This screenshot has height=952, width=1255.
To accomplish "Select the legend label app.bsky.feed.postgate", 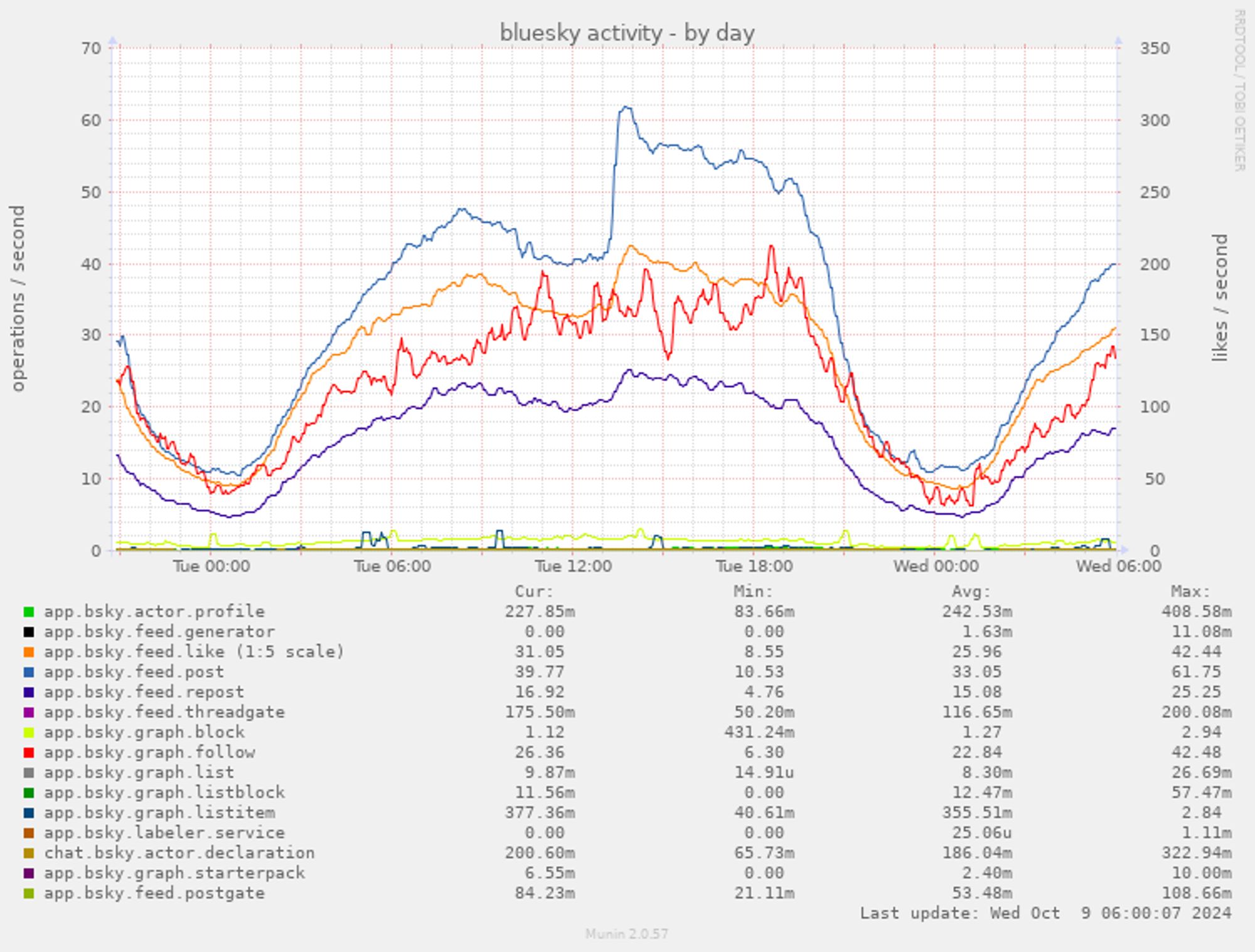I will point(154,892).
